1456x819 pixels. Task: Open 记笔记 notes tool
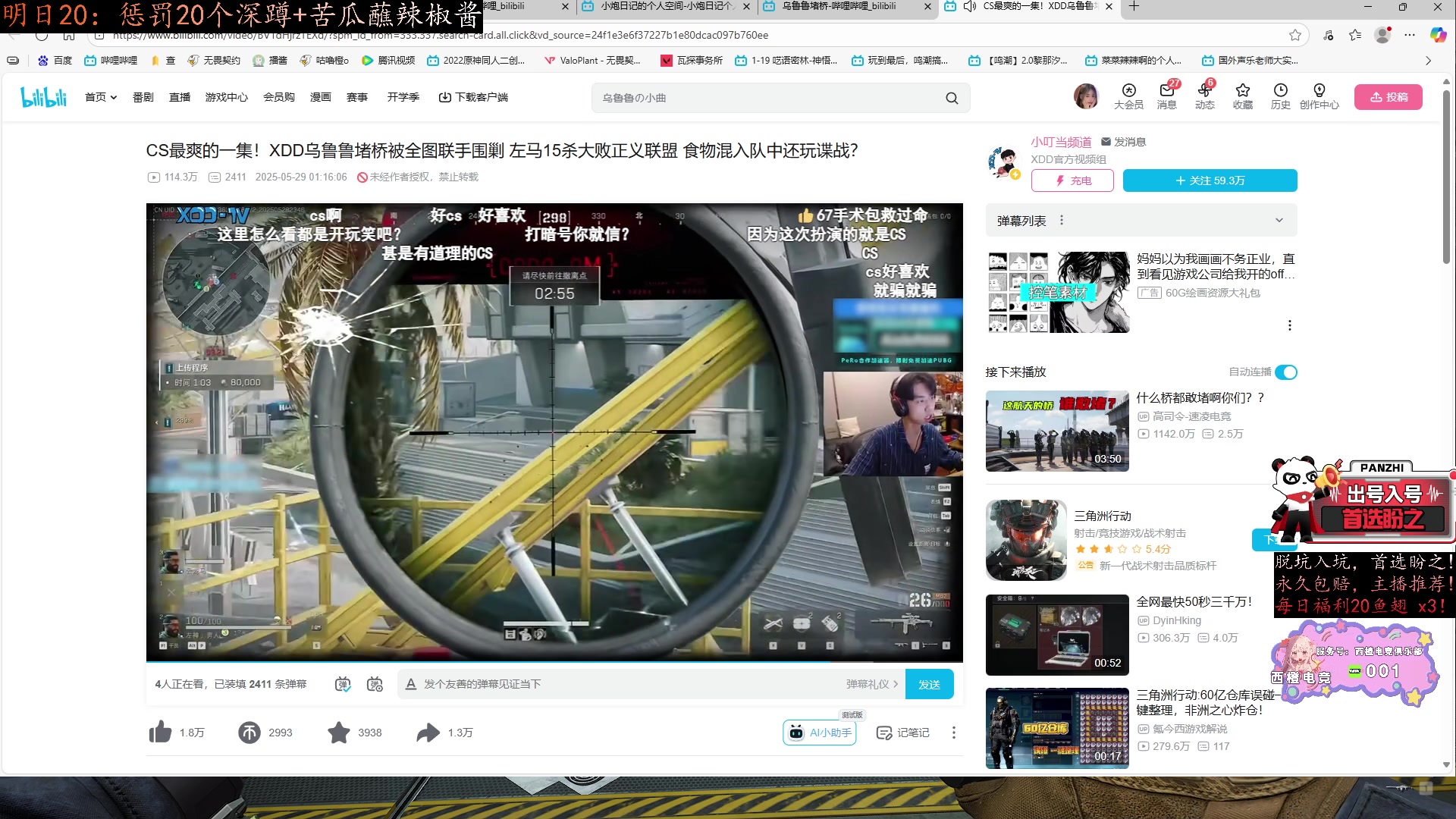902,732
